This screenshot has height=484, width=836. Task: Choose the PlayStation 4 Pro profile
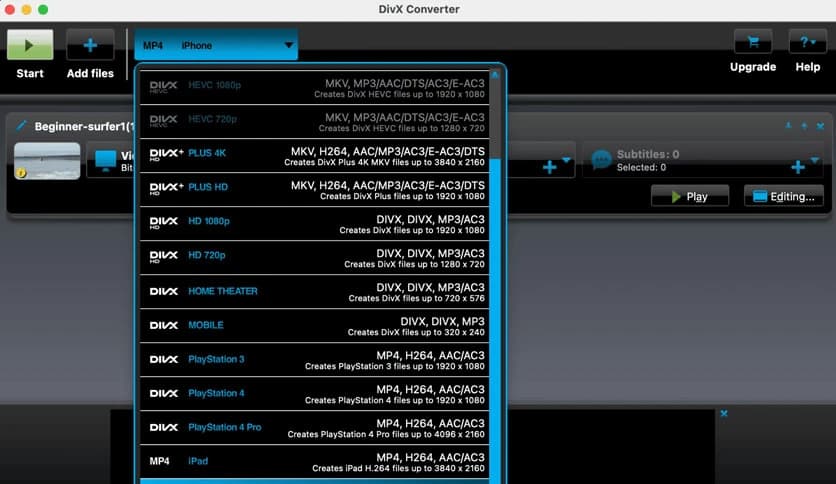[x=320, y=427]
